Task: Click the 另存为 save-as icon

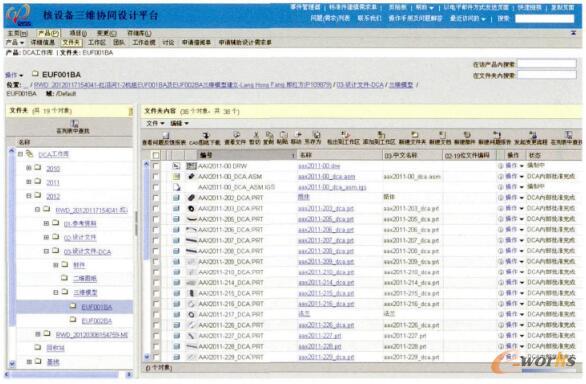Action: 316,135
